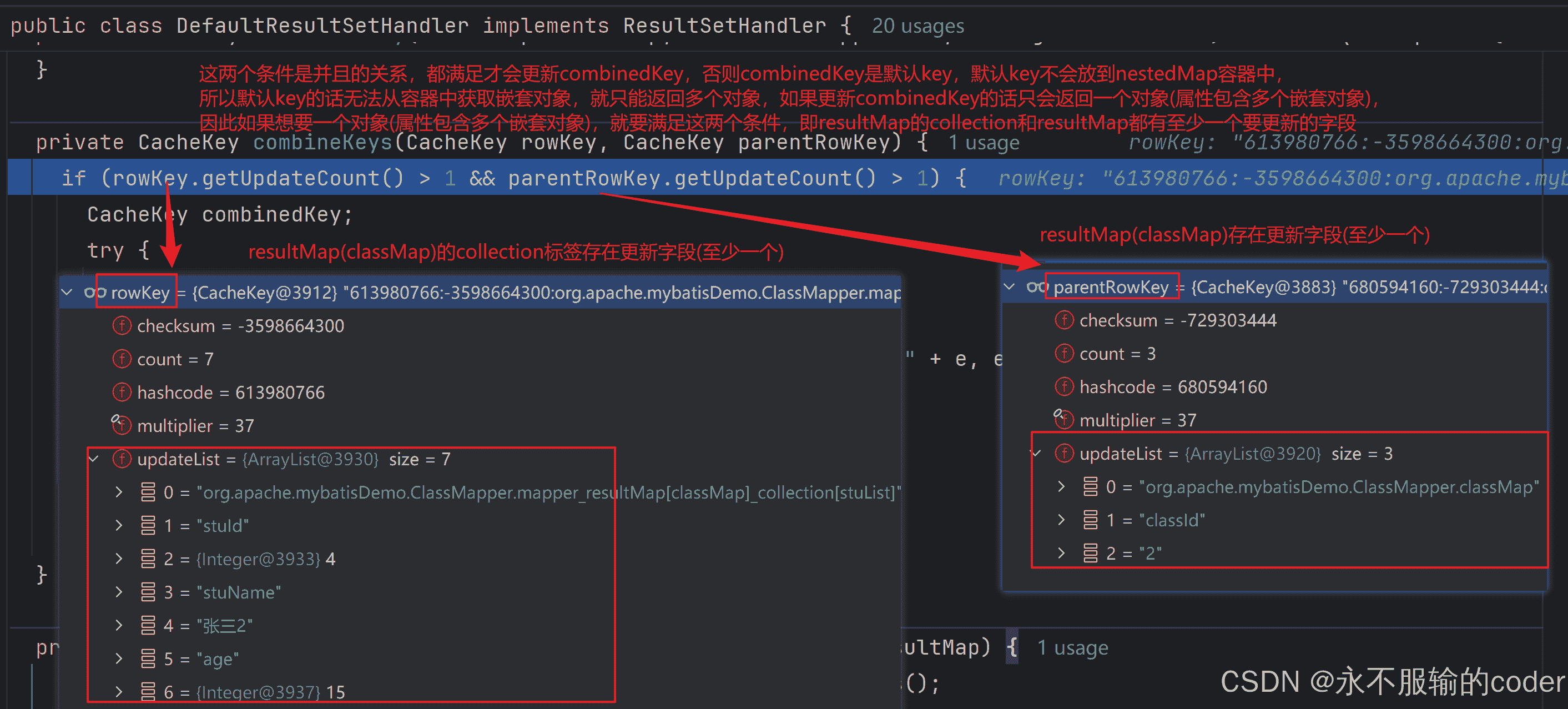
Task: Expand element 0 collection[stuList] entry
Action: 119,492
